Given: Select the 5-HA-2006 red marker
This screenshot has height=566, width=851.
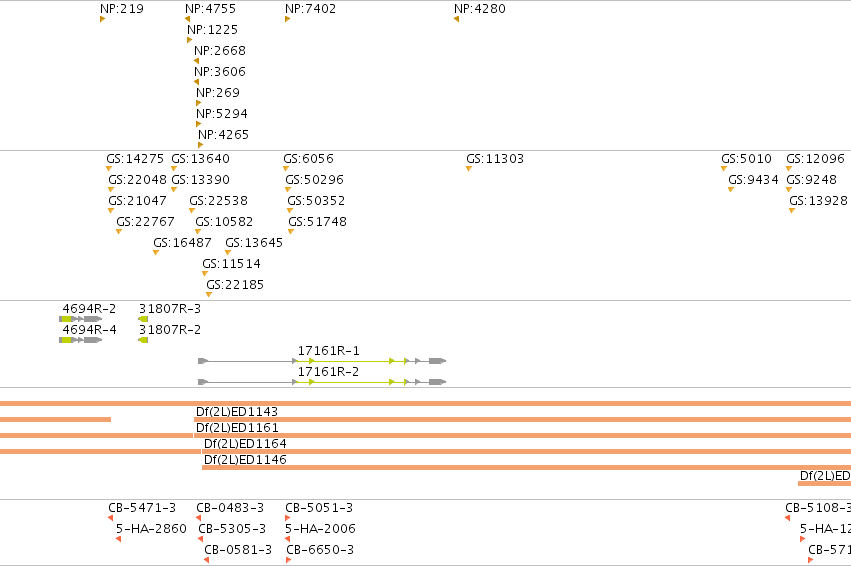Looking at the screenshot, I should (x=288, y=539).
